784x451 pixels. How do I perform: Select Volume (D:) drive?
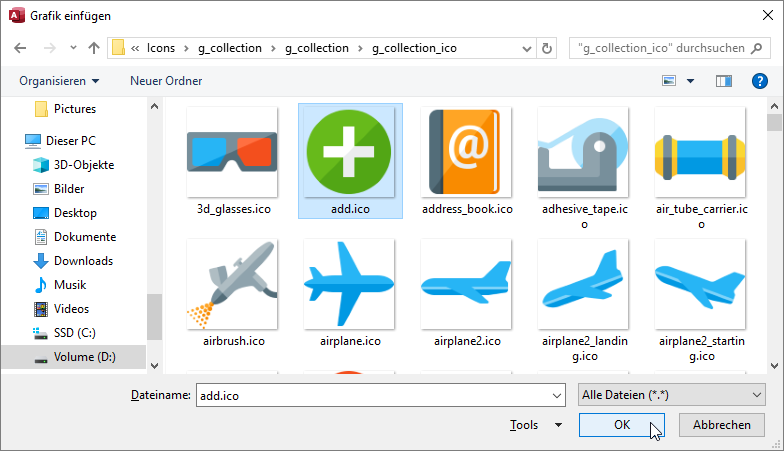point(74,357)
